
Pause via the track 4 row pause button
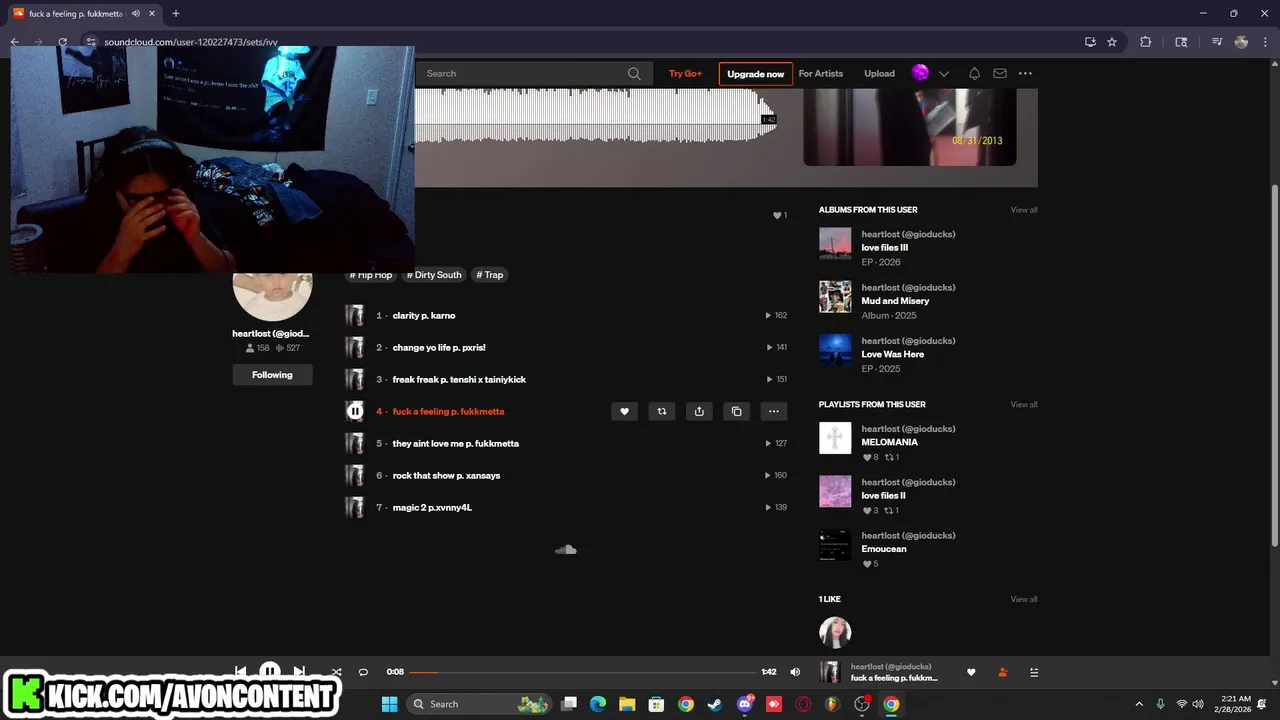coord(355,411)
